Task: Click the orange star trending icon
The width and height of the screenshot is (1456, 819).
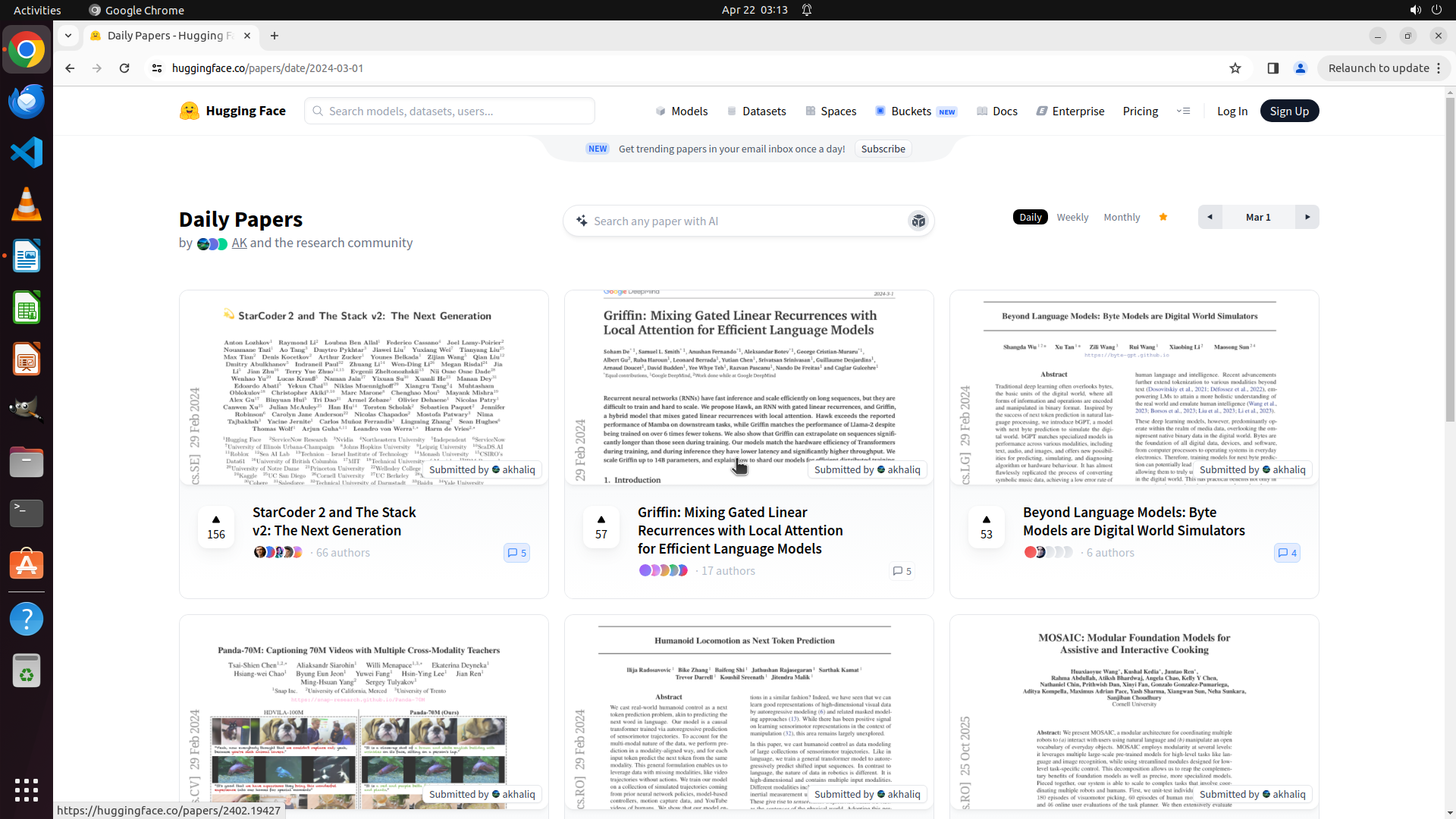Action: [1163, 217]
